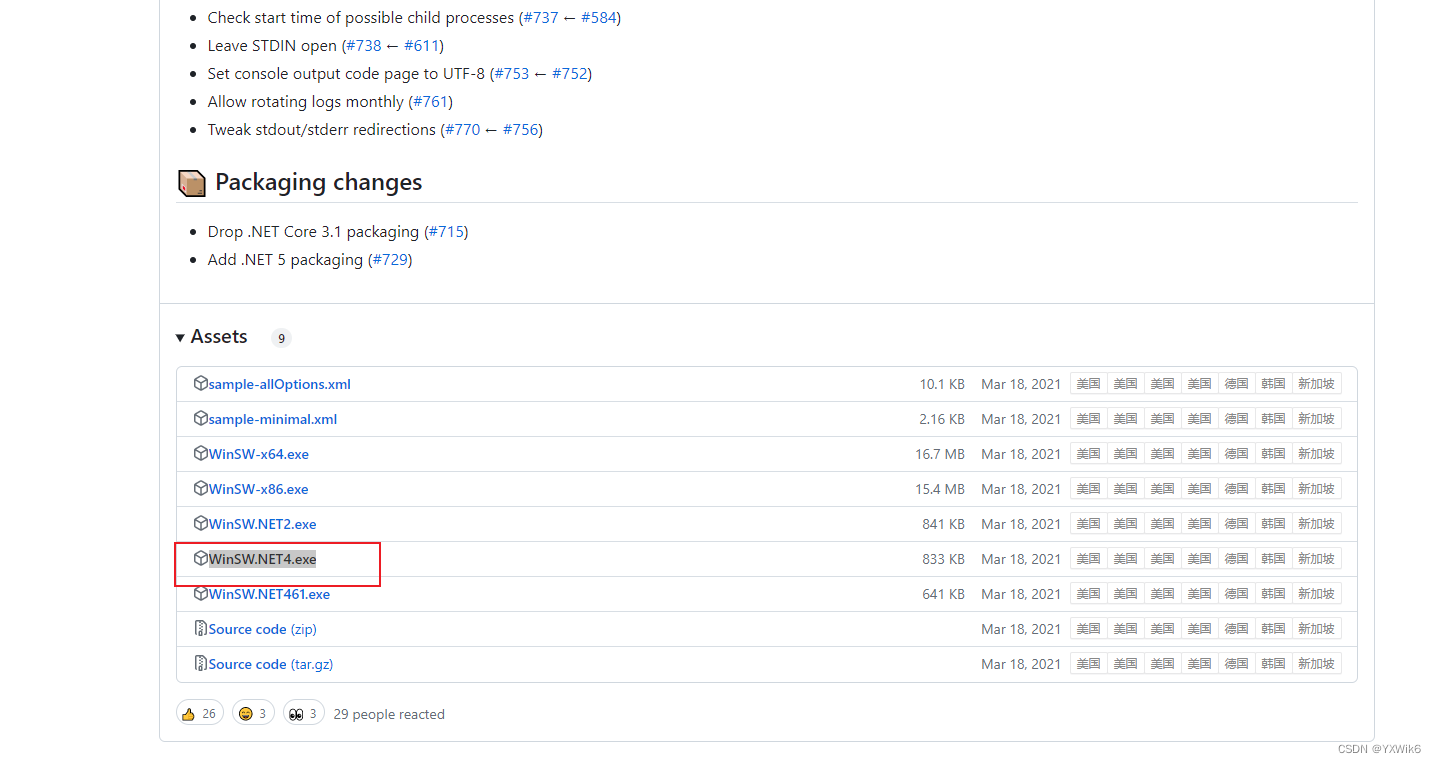Click the archive icon beside Source code (tar.gz)
The height and width of the screenshot is (763, 1436).
[x=201, y=663]
